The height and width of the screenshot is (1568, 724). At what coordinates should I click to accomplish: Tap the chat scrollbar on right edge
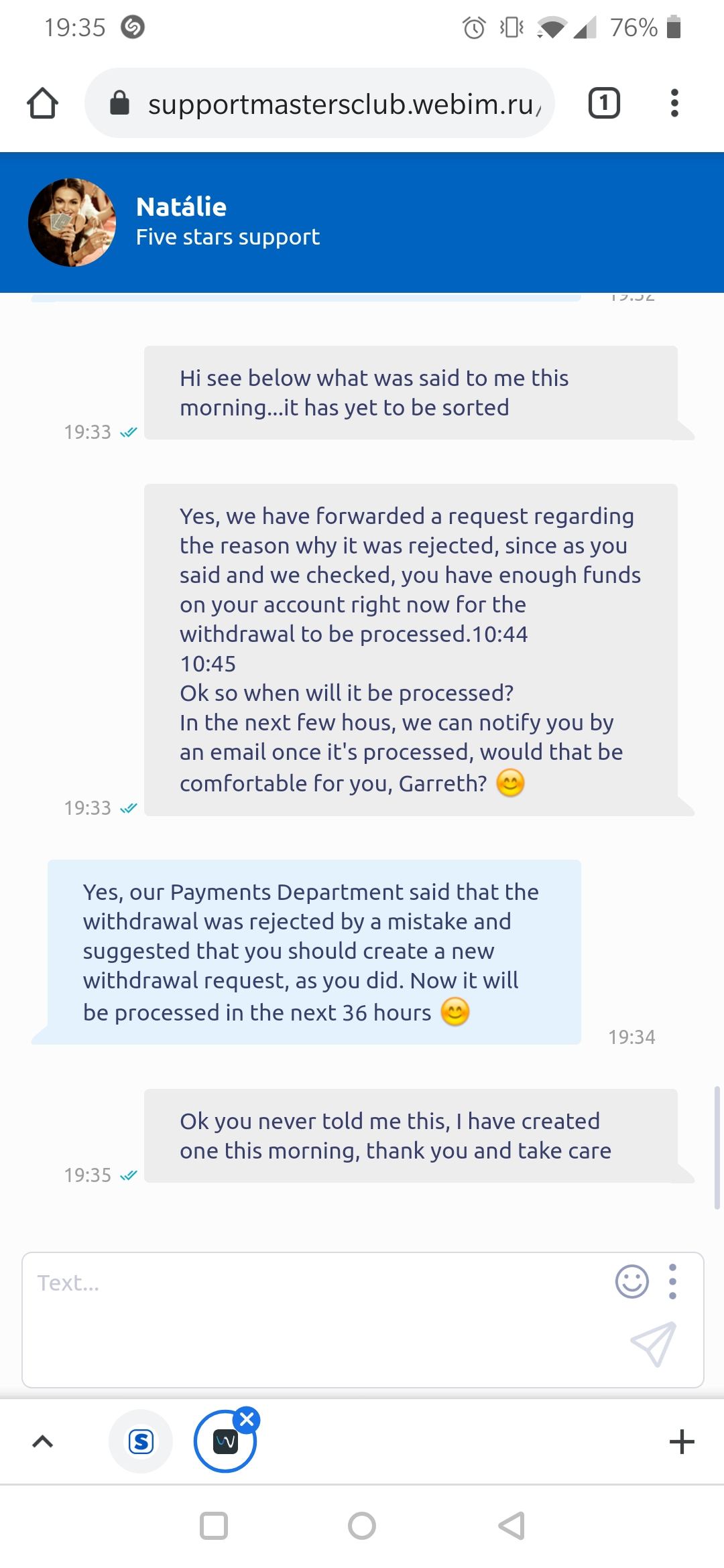717,1147
